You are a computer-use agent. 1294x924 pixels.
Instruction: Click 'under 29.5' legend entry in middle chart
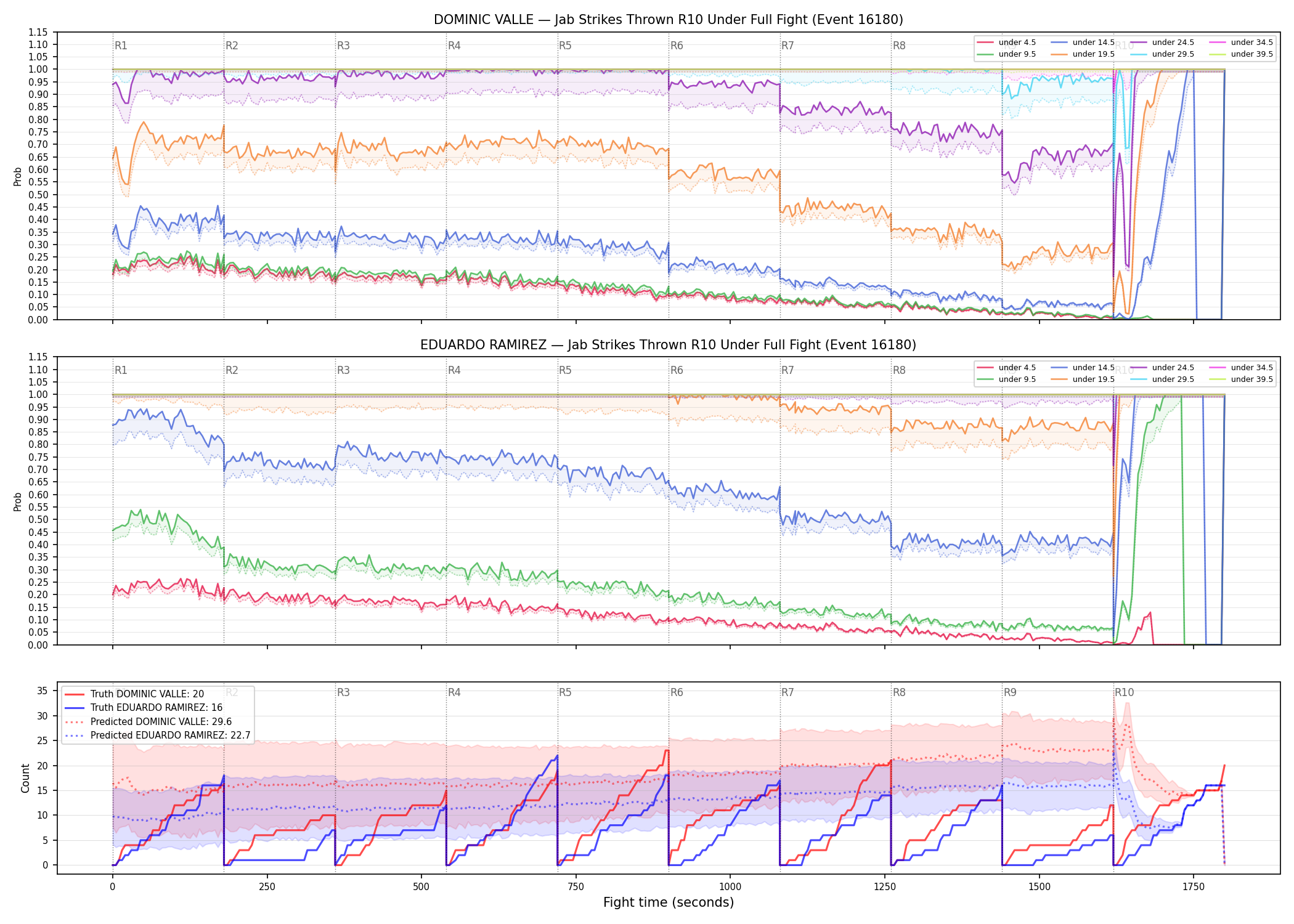(1162, 379)
